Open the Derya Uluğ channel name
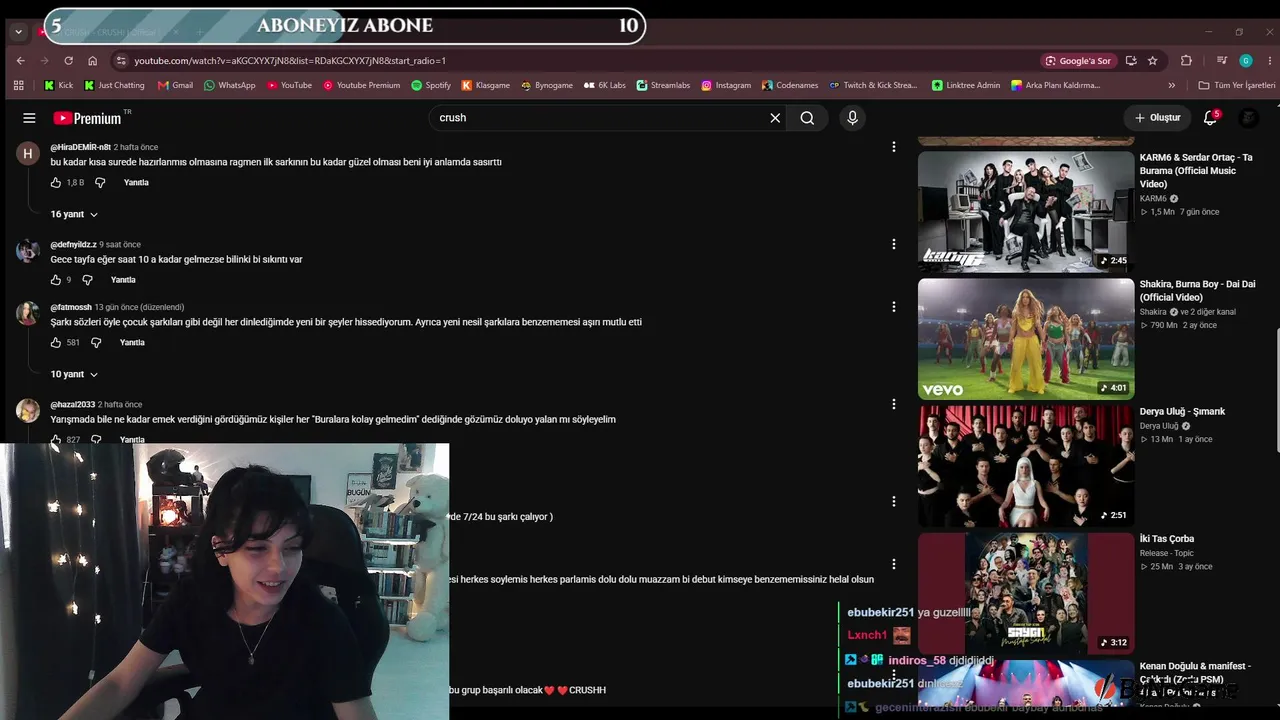 pos(1159,426)
